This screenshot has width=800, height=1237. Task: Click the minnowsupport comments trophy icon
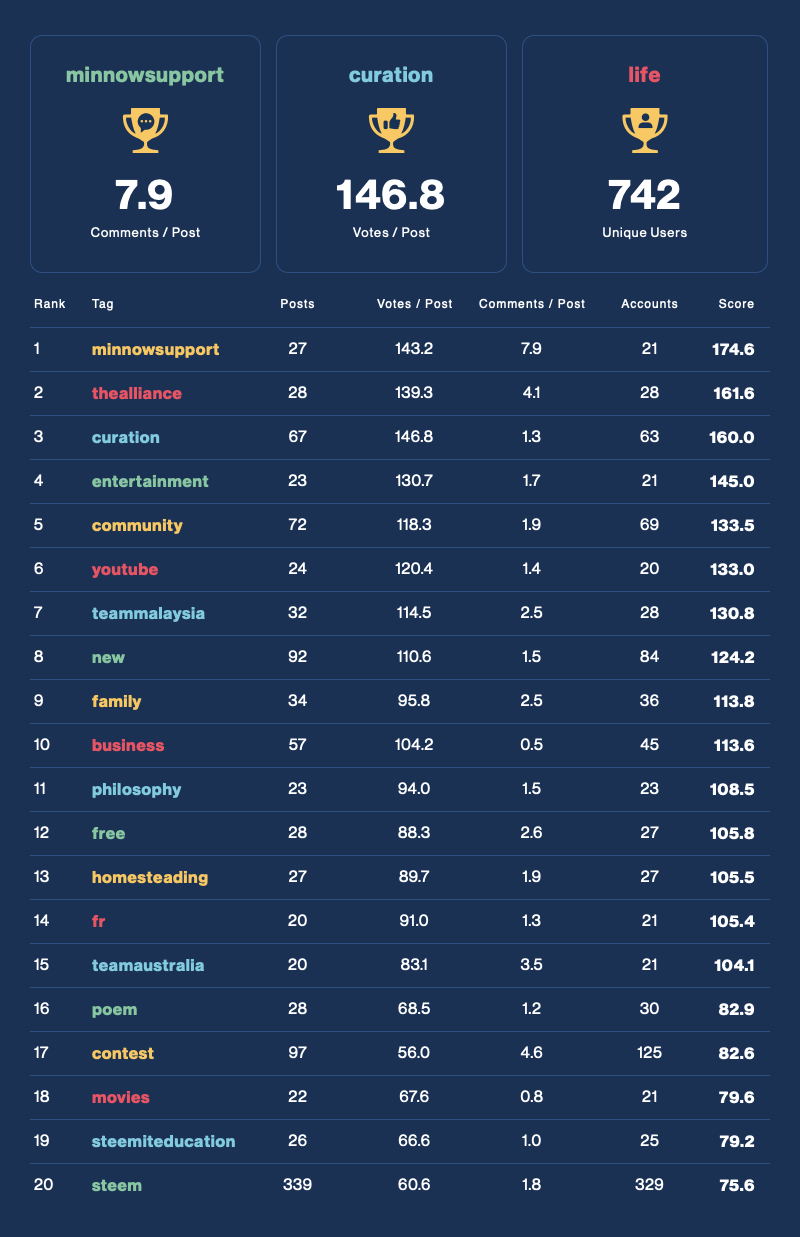pos(145,130)
